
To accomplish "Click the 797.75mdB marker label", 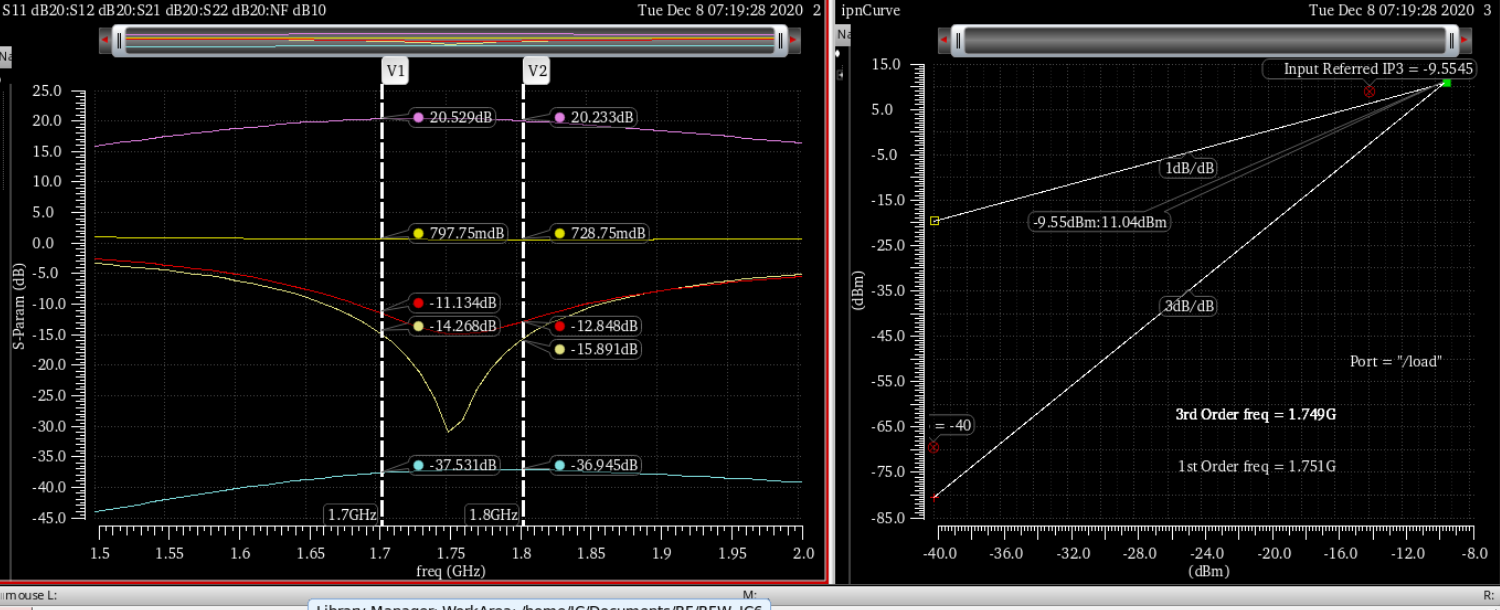I will click(458, 233).
